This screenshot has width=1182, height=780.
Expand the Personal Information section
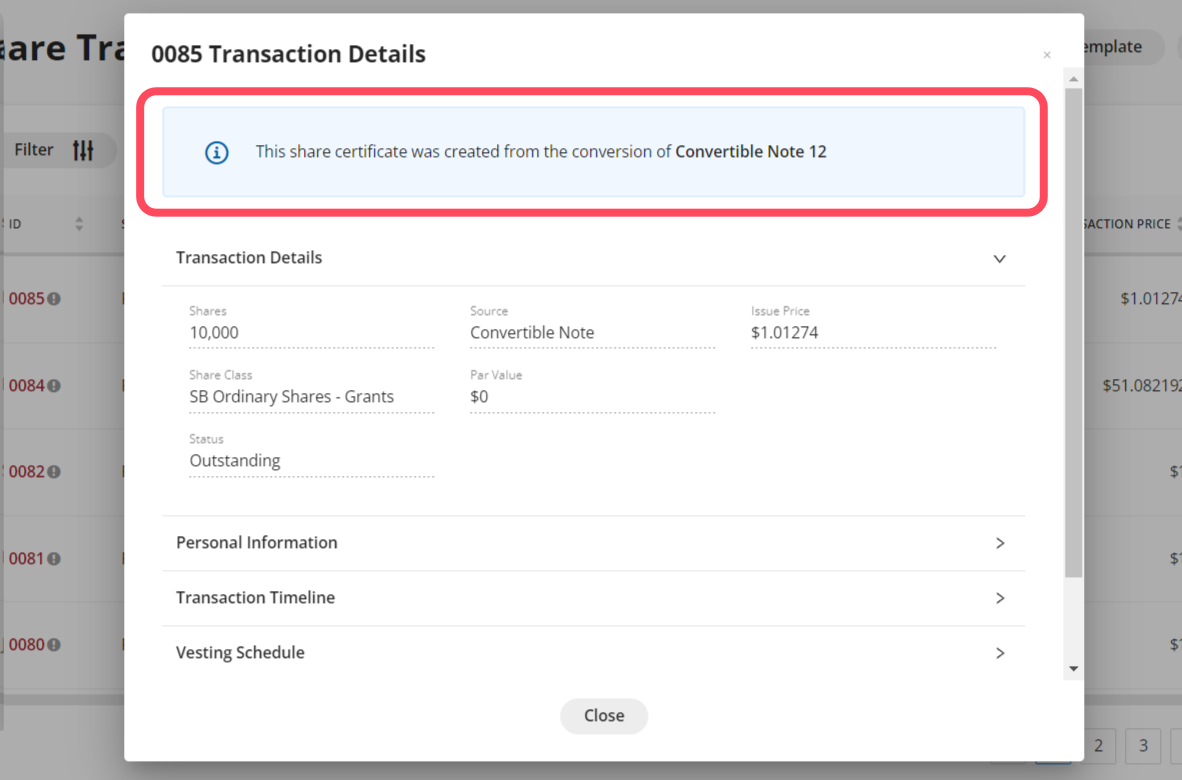[999, 543]
